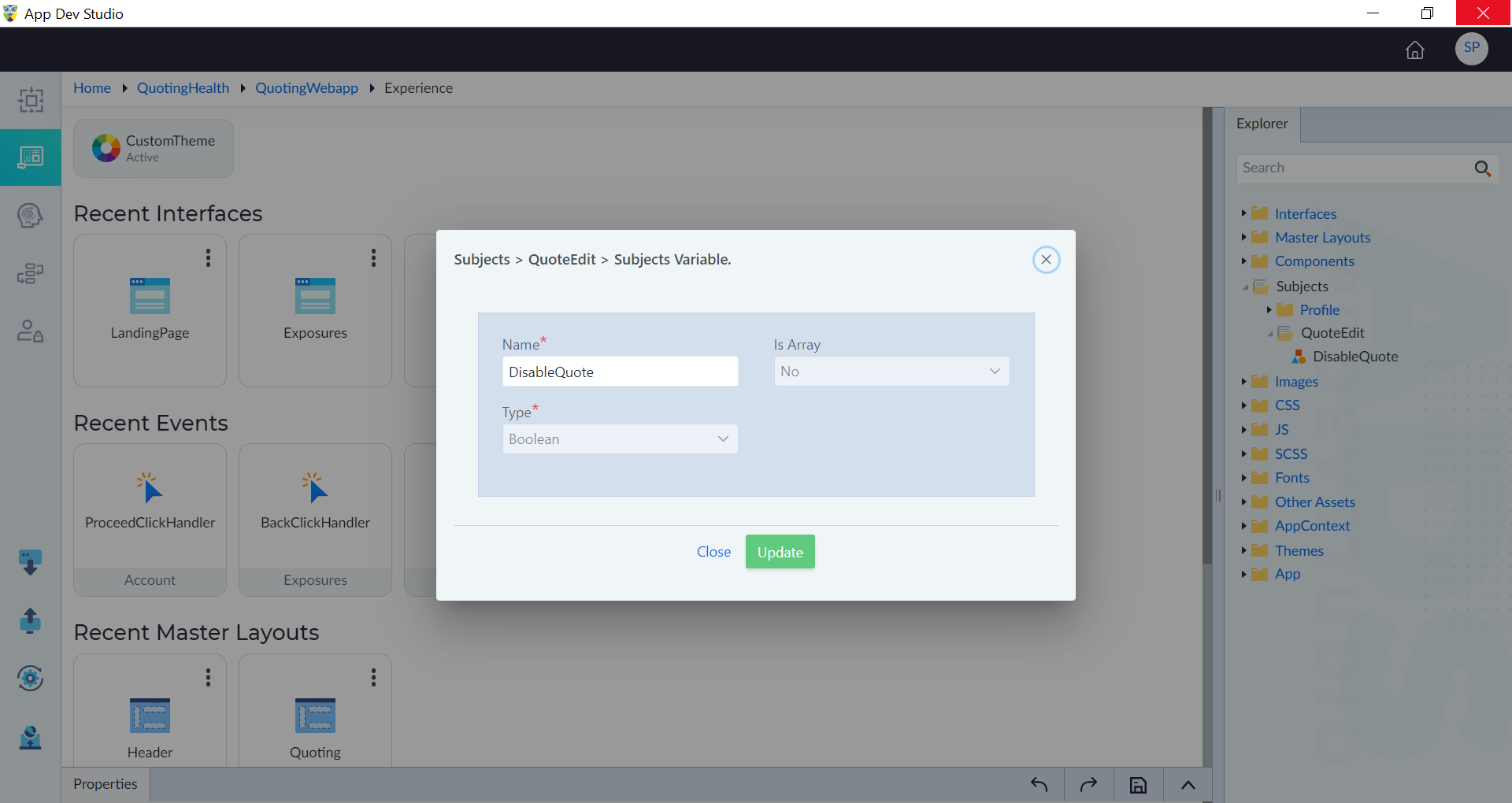Click the save disk icon
The height and width of the screenshot is (803, 1512).
[x=1138, y=785]
